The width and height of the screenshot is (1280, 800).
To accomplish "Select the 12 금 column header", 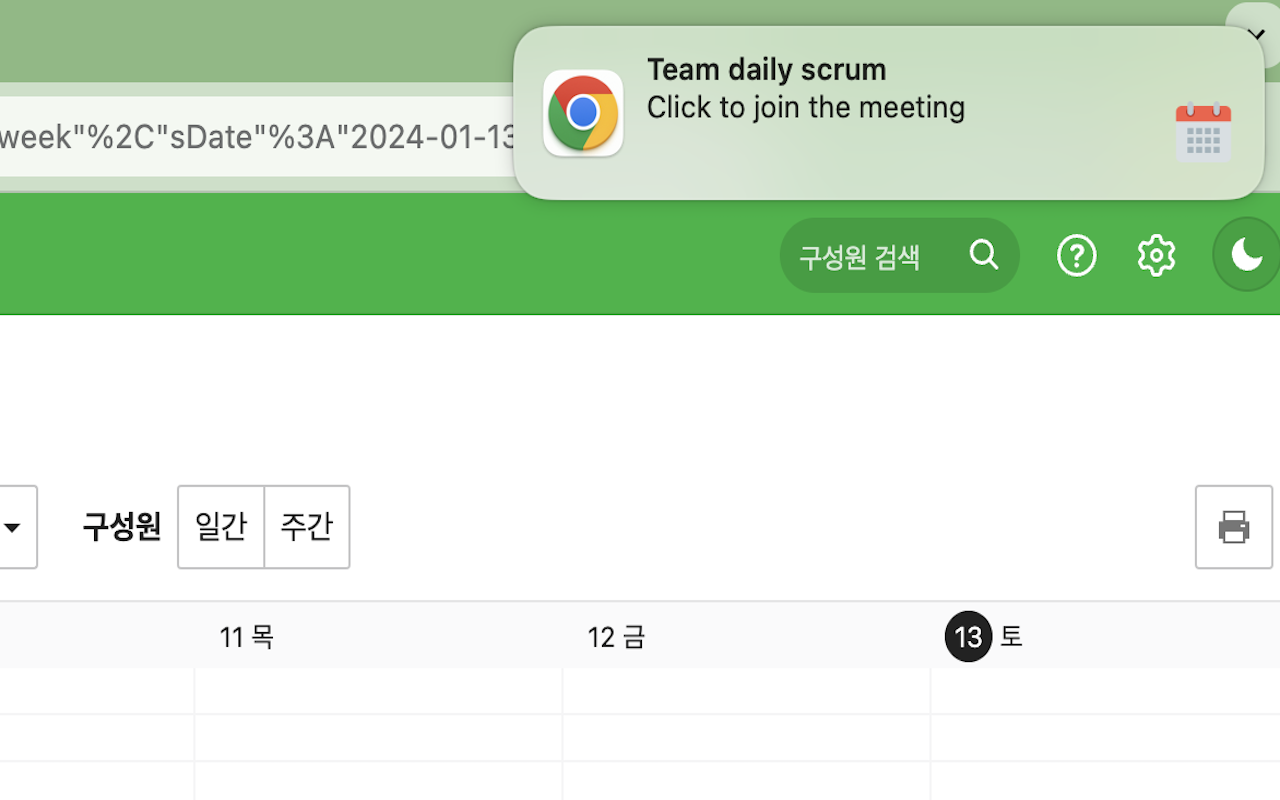I will 616,636.
